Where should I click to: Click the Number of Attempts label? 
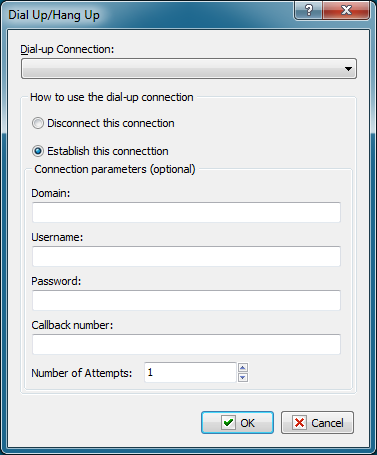pos(82,373)
